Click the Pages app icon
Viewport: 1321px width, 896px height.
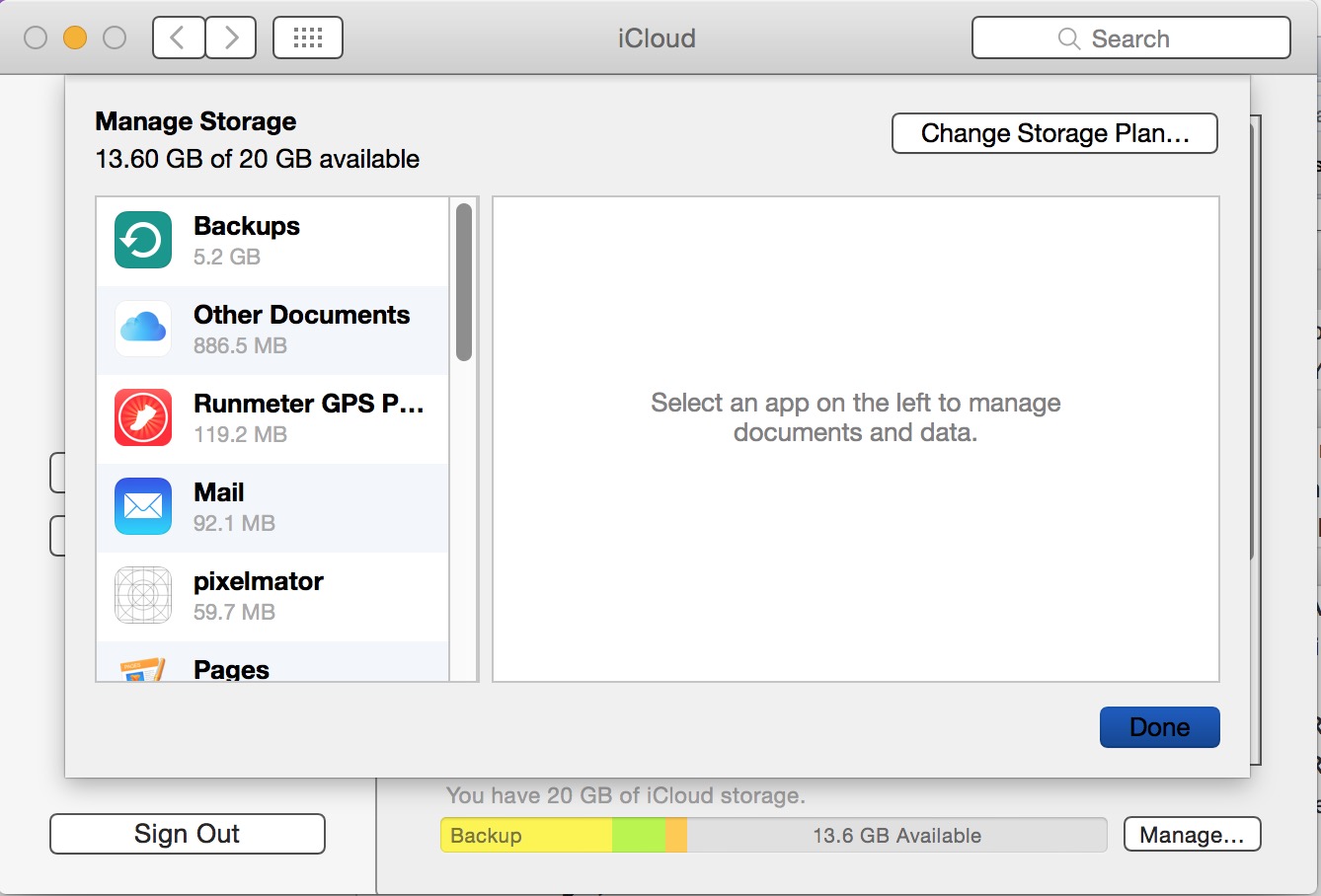tap(143, 669)
